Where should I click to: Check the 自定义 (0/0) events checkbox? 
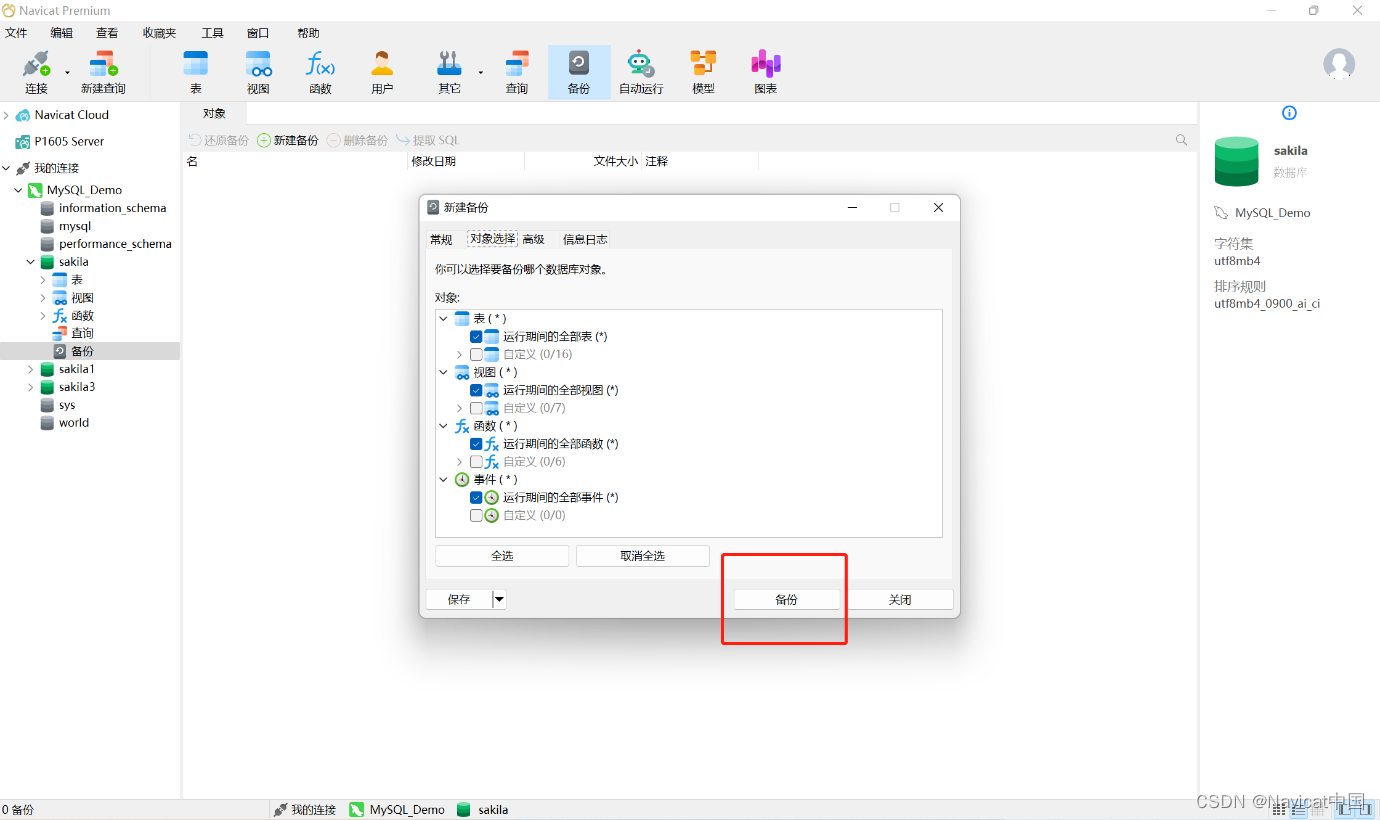click(x=476, y=516)
